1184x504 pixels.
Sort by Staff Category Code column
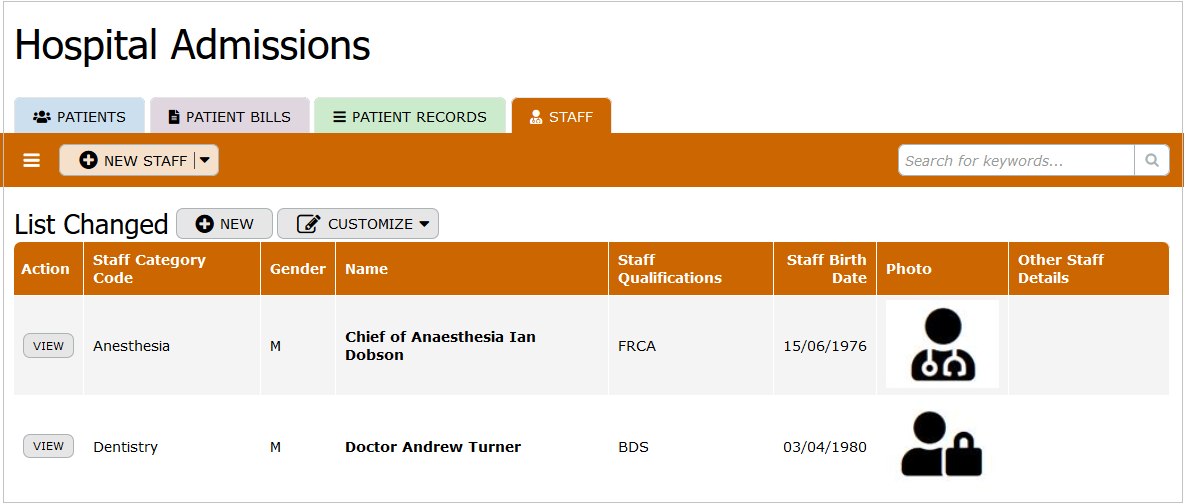click(149, 269)
